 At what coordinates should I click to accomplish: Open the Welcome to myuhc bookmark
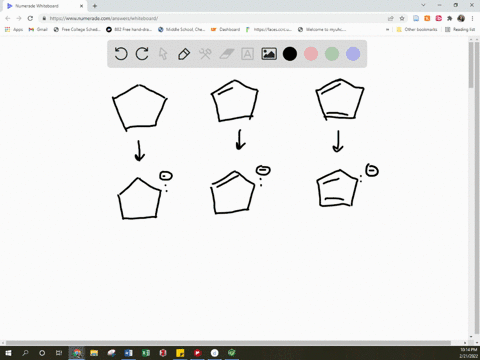322,29
